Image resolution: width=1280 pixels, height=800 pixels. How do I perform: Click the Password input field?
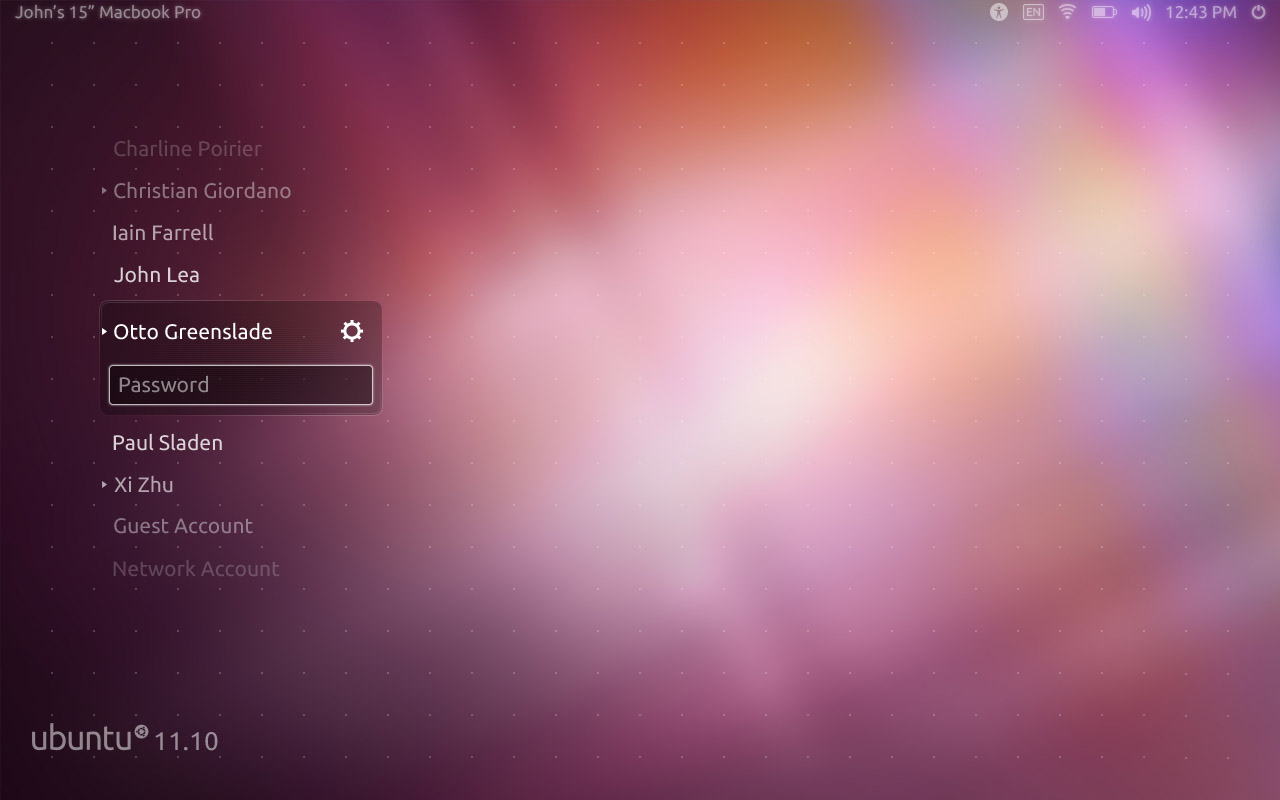tap(240, 384)
